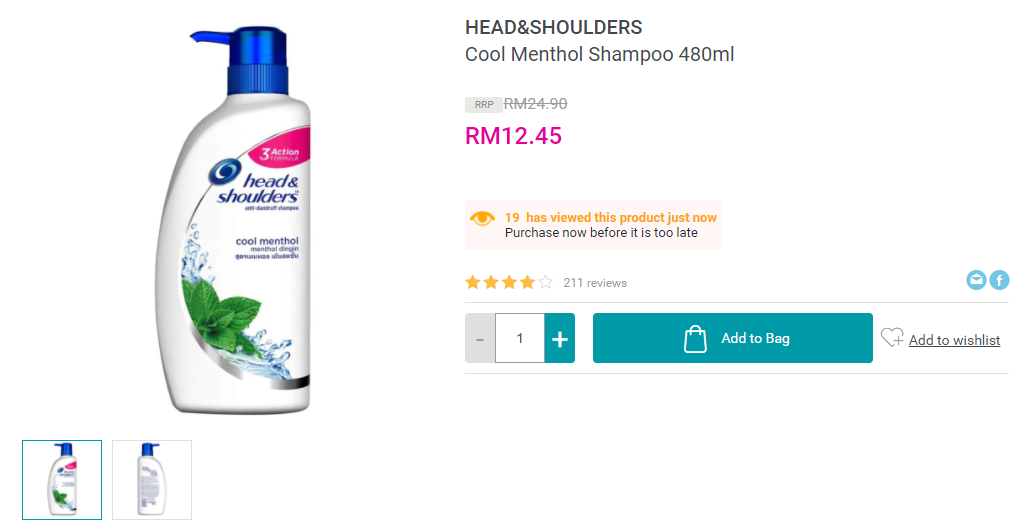Screen dimensions: 1020x529
Task: Click the heart wishlist icon
Action: pyautogui.click(x=892, y=337)
